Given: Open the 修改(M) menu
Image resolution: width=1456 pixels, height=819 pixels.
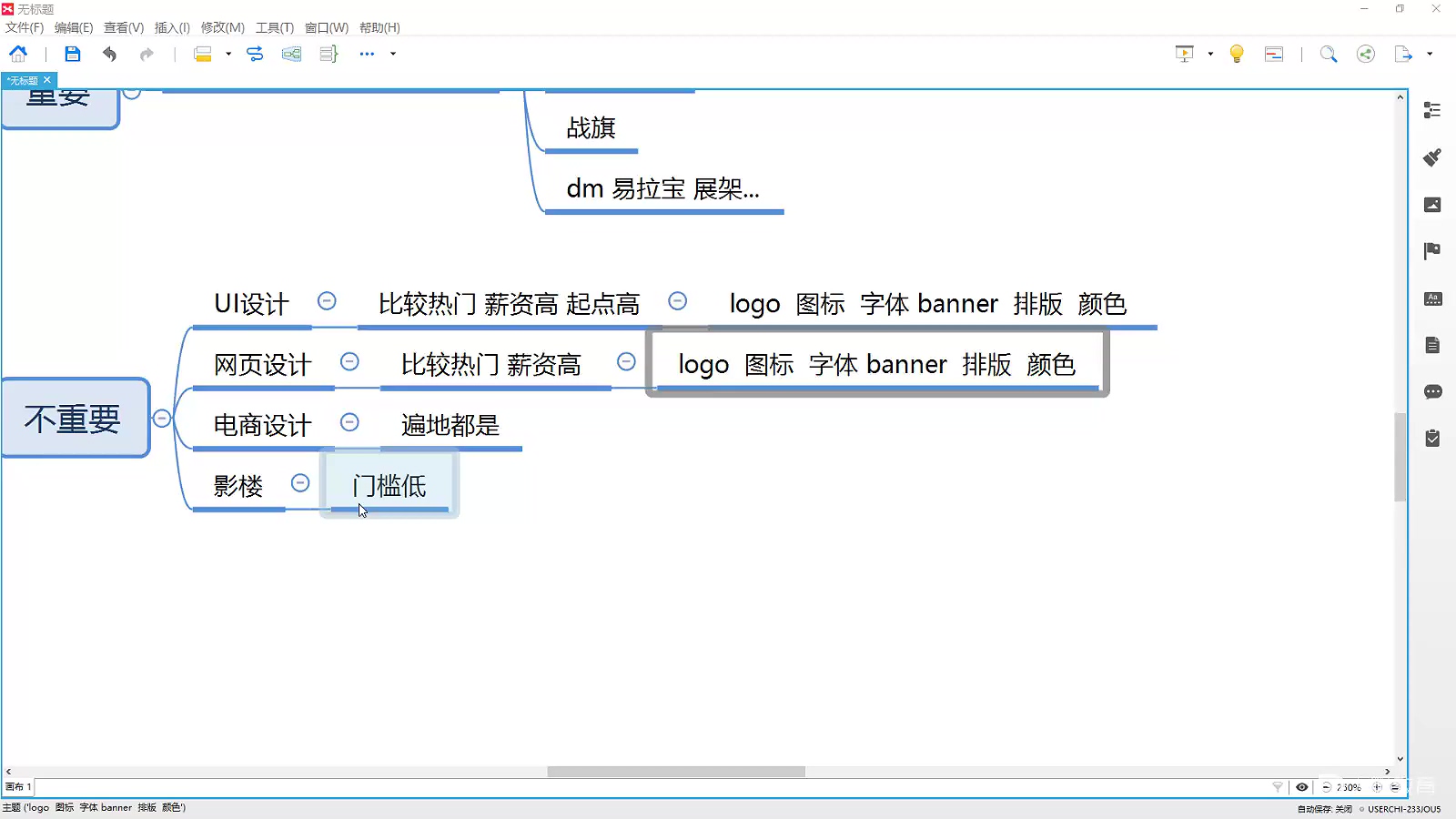Looking at the screenshot, I should click(x=223, y=27).
